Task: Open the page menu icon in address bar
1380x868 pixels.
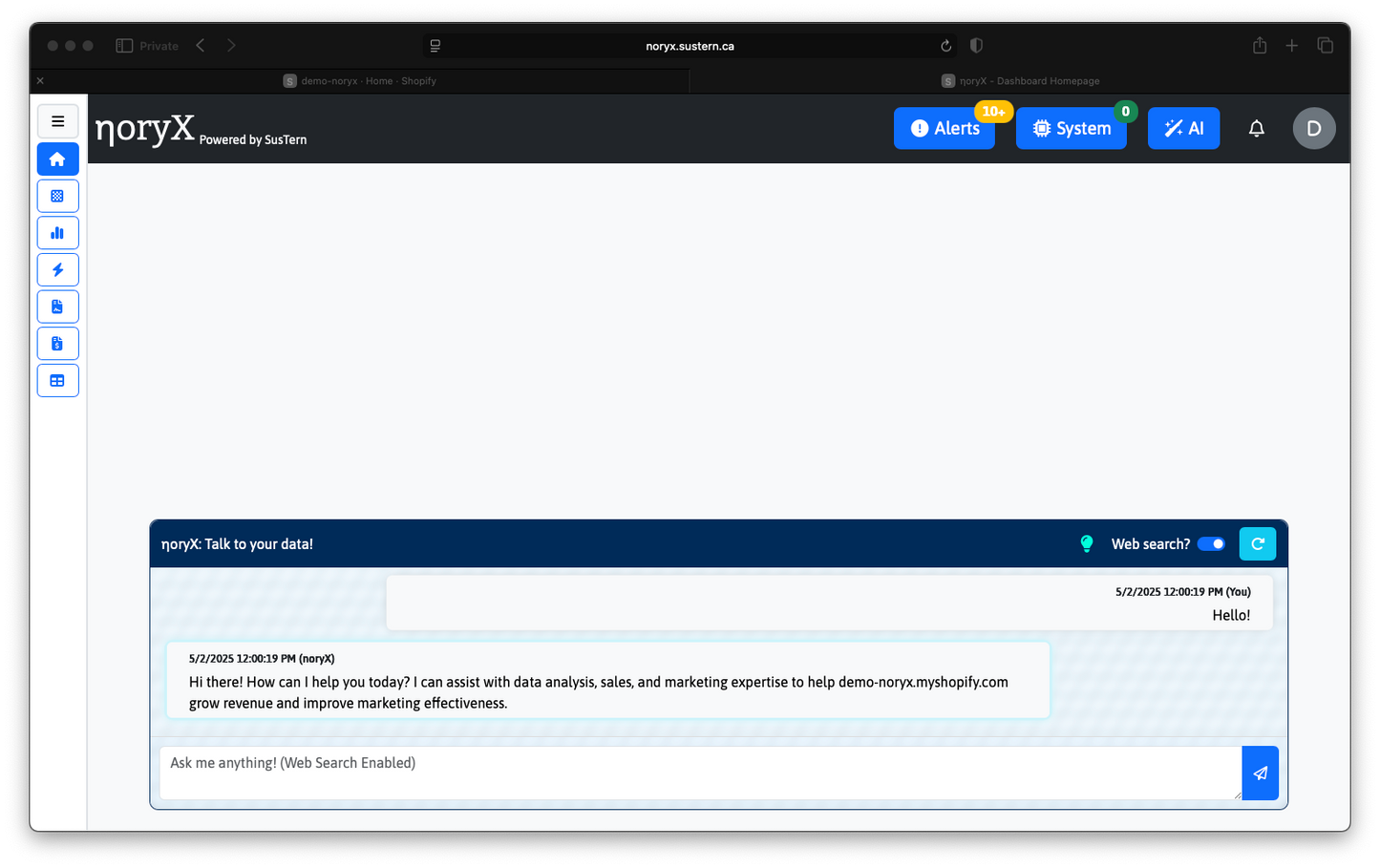Action: click(x=435, y=46)
